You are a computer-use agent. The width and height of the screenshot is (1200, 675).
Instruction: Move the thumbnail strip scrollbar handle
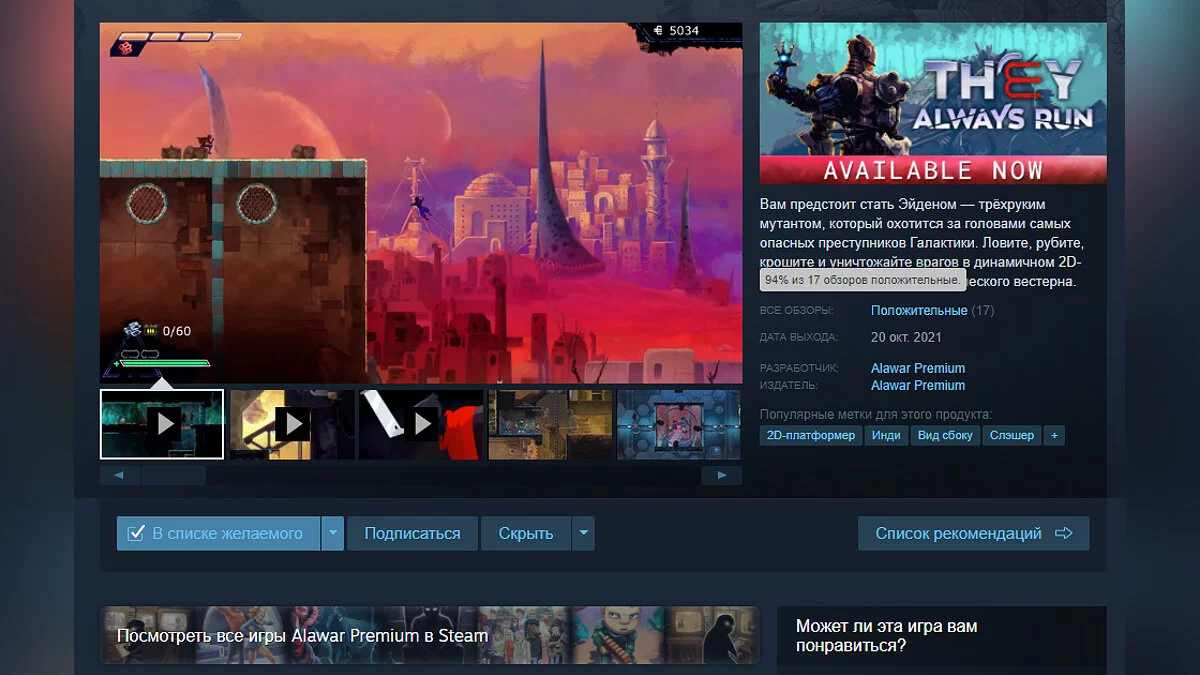point(173,475)
